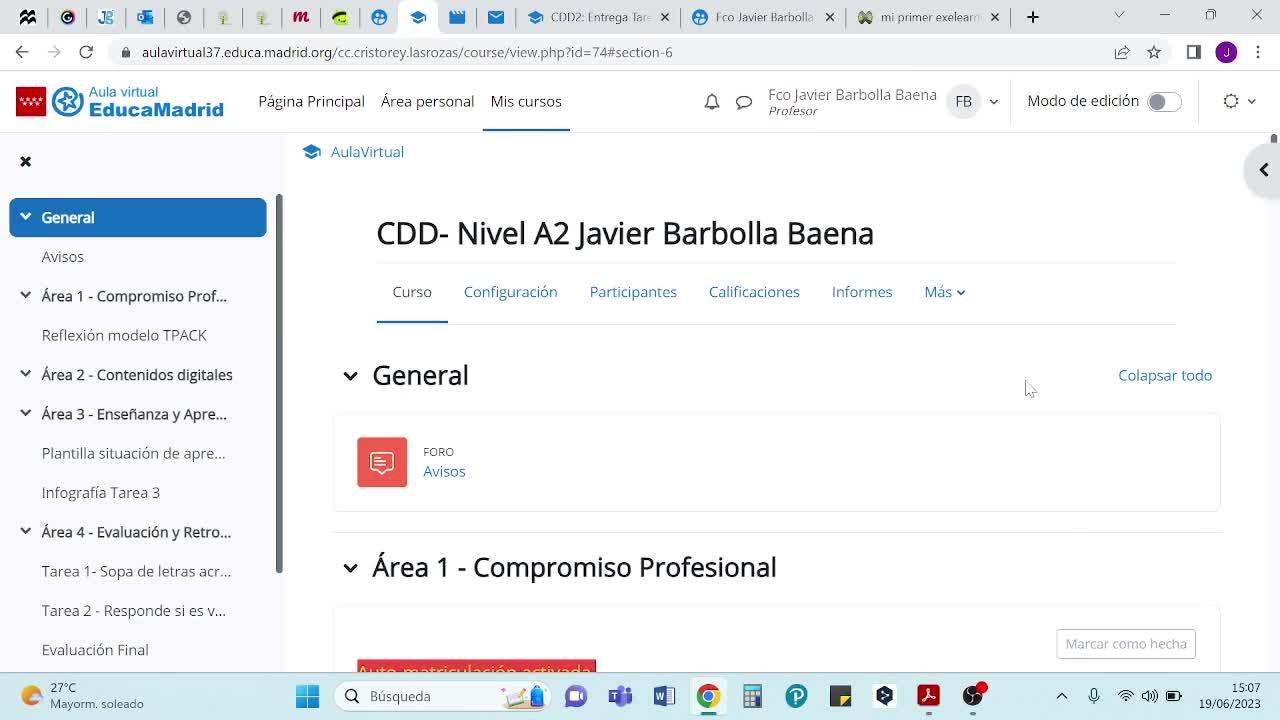Collapse Área 3 chevron in course index
The height and width of the screenshot is (720, 1280).
[26, 414]
